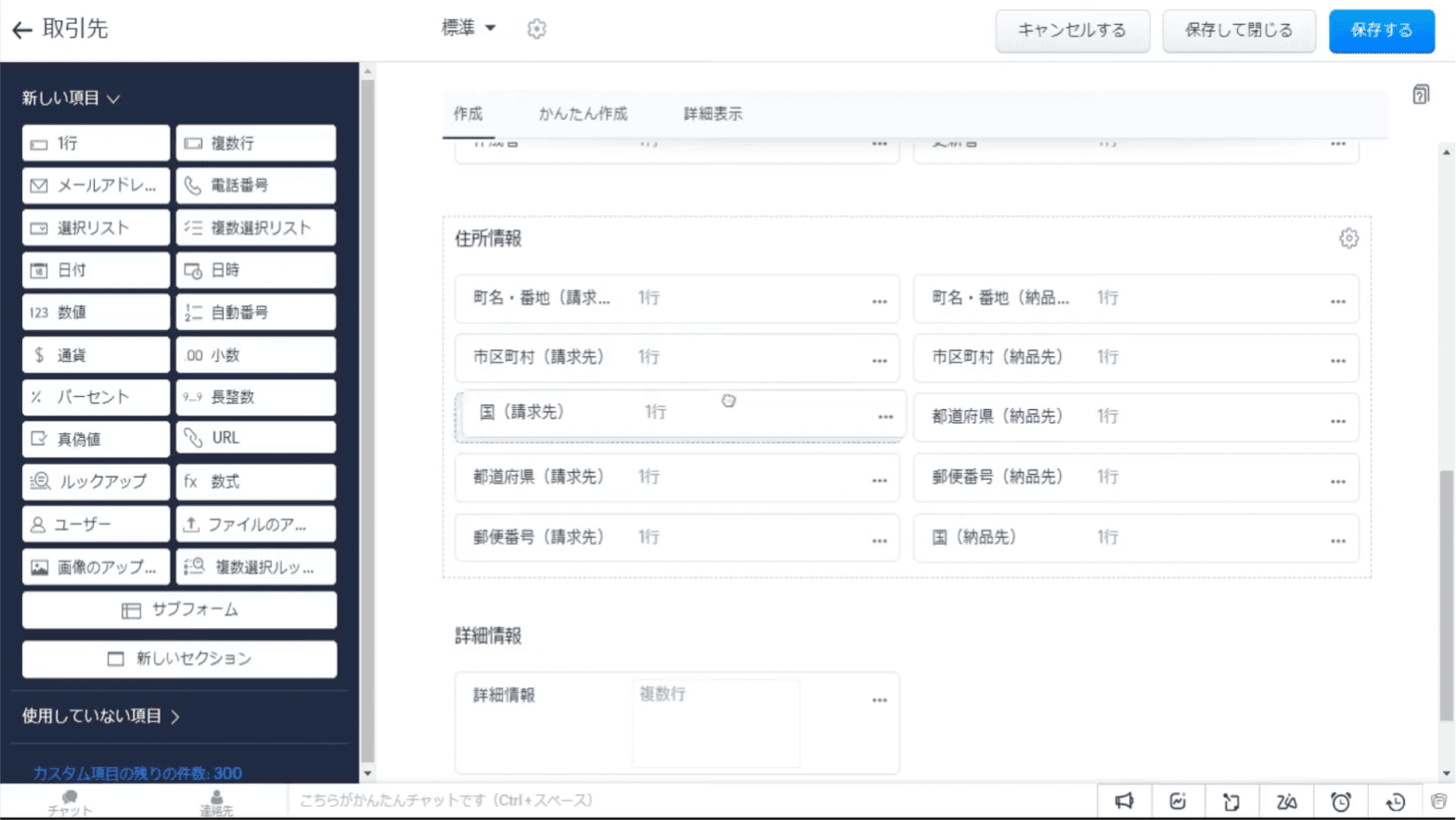Choose the 複数選択リスト field type
This screenshot has height=820, width=1456.
255,227
